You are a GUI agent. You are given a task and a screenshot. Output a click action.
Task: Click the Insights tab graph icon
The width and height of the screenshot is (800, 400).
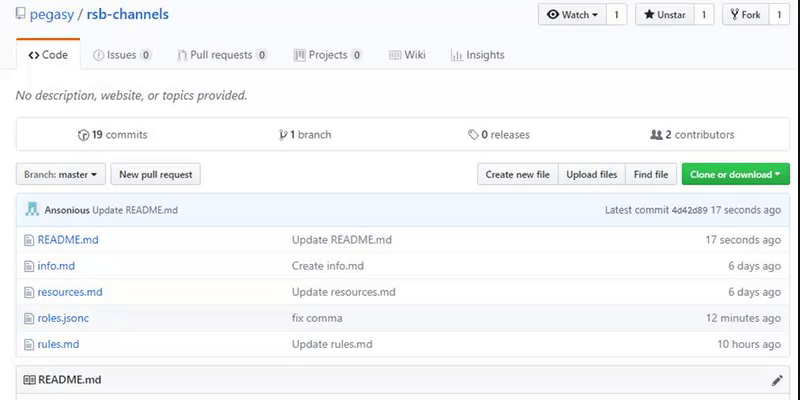click(x=457, y=56)
